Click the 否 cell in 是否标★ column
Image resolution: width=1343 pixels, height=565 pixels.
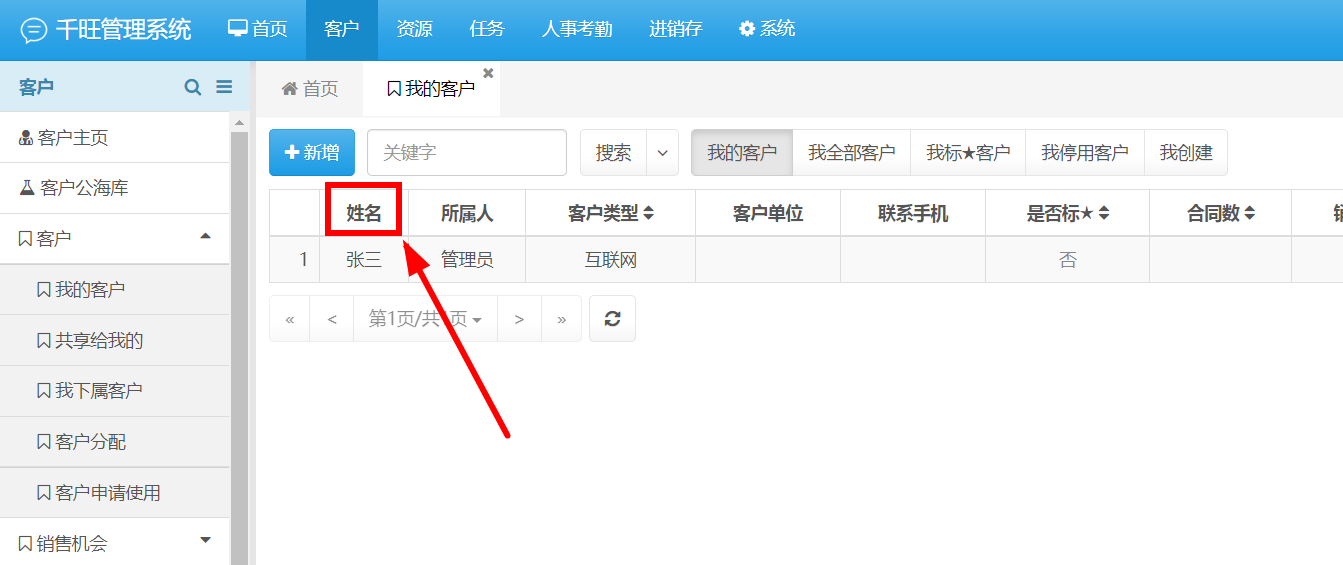click(1067, 260)
